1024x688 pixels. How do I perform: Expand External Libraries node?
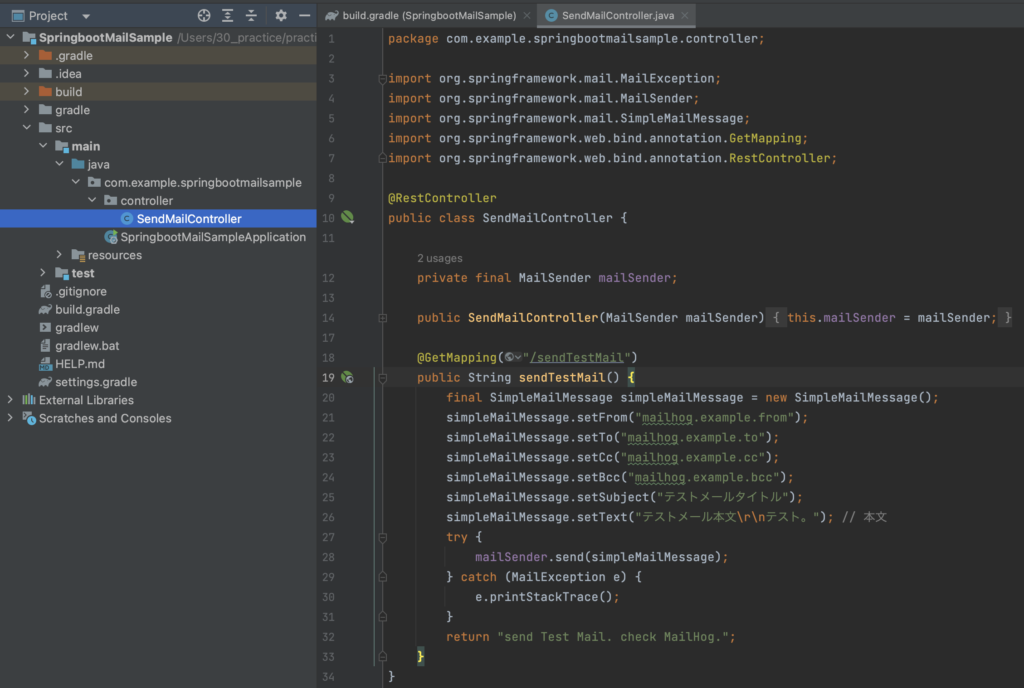(10, 400)
